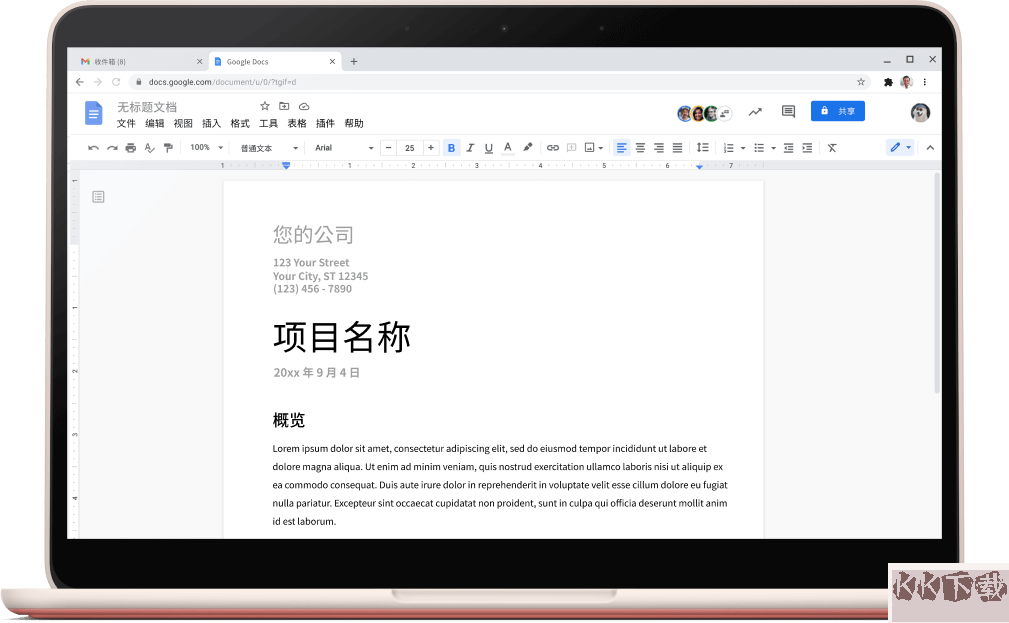This screenshot has height=623, width=1009.
Task: Show document outline icon
Action: [98, 197]
